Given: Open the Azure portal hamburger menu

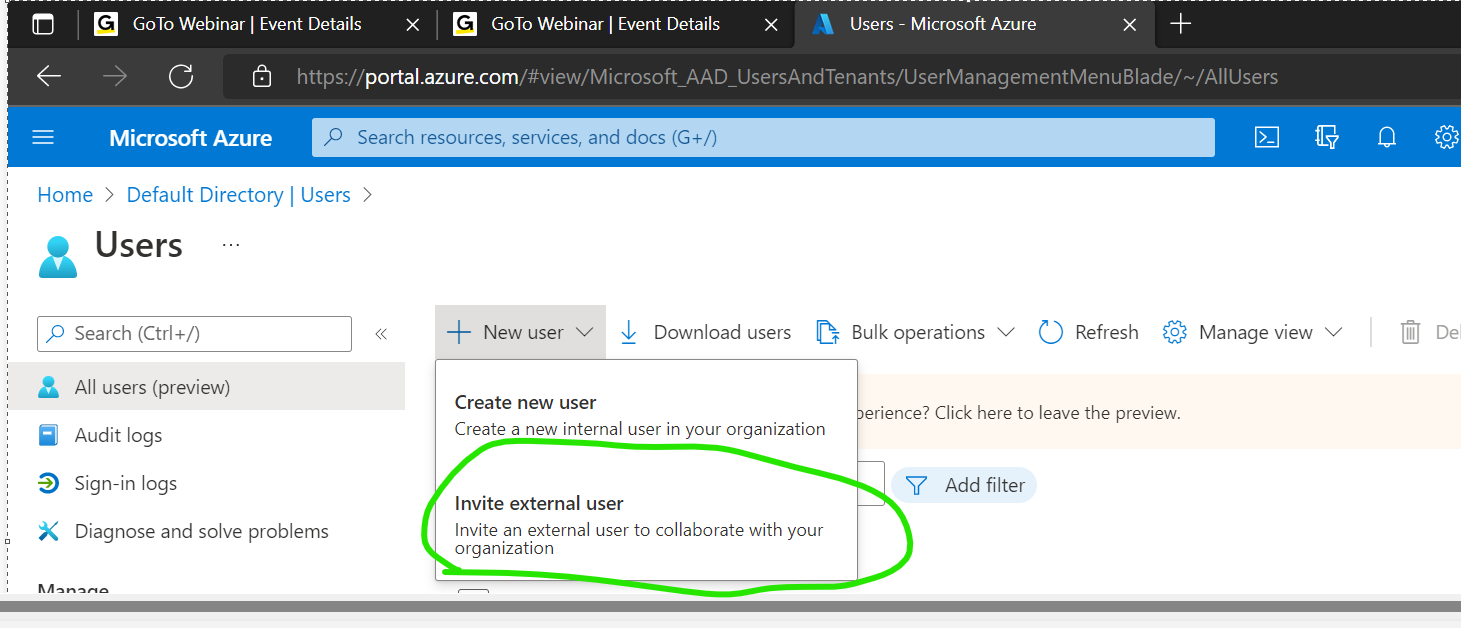Looking at the screenshot, I should tap(43, 137).
